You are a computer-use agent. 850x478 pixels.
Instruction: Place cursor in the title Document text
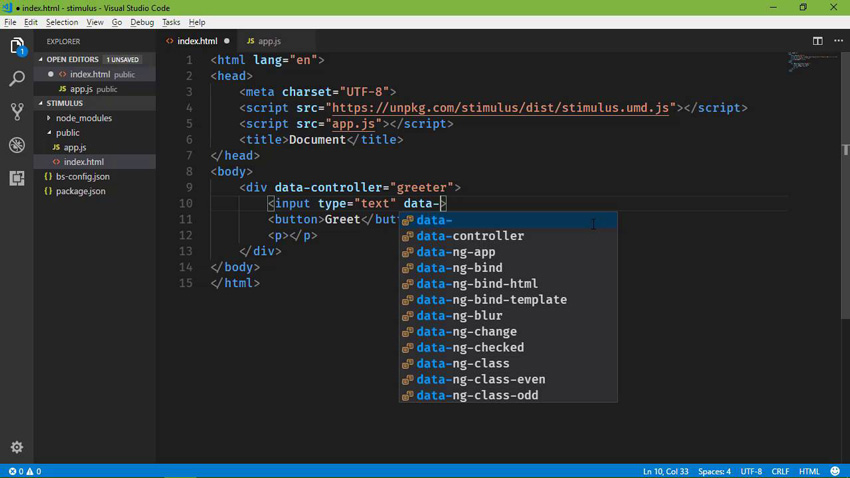pyautogui.click(x=317, y=140)
